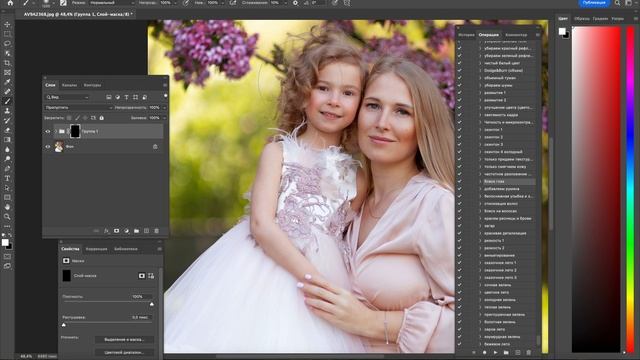This screenshot has width=640, height=360.
Task: Click the 'Цветовой диапазон...' button
Action: tap(124, 352)
